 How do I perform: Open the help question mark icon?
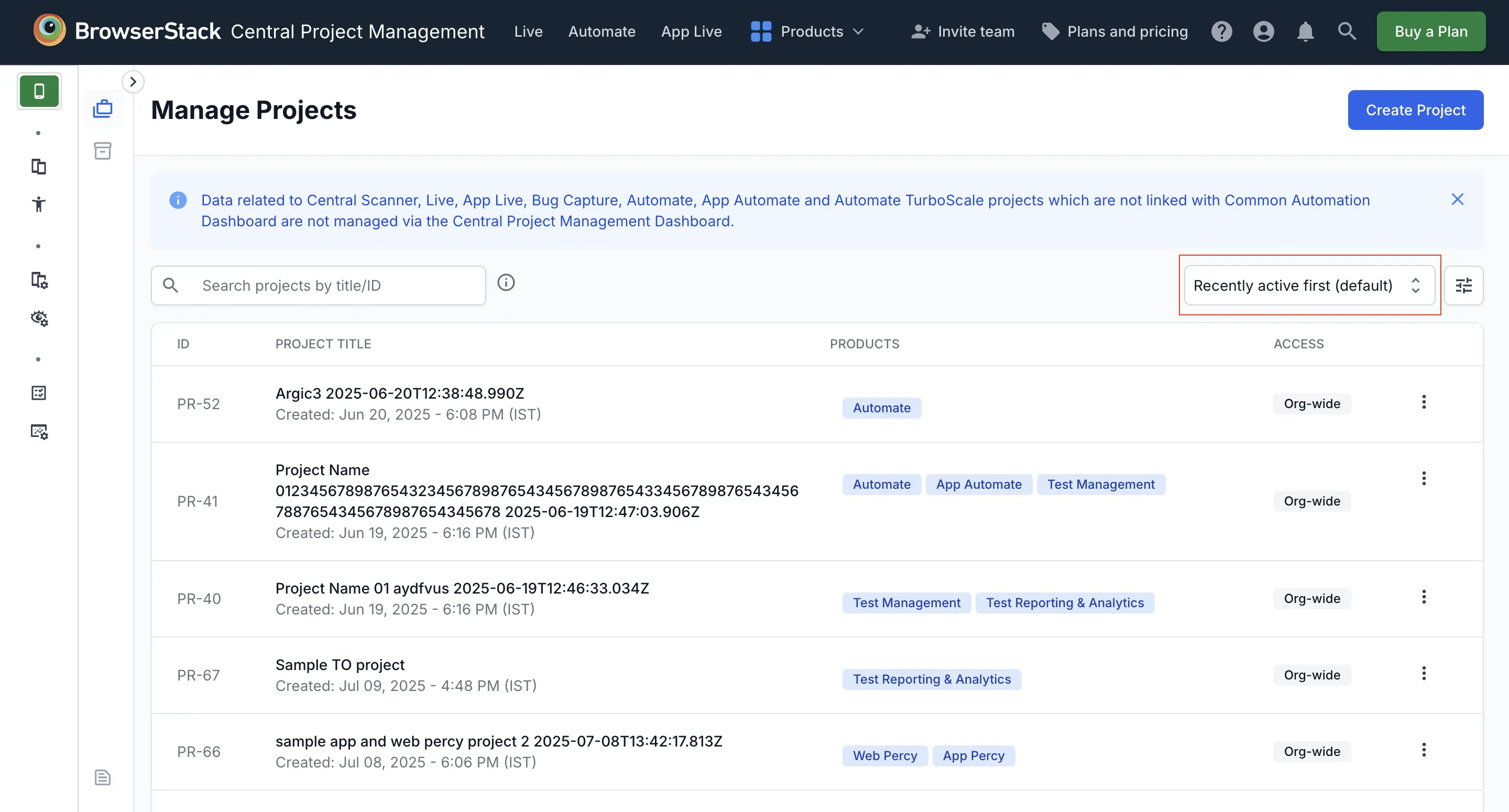point(1221,31)
